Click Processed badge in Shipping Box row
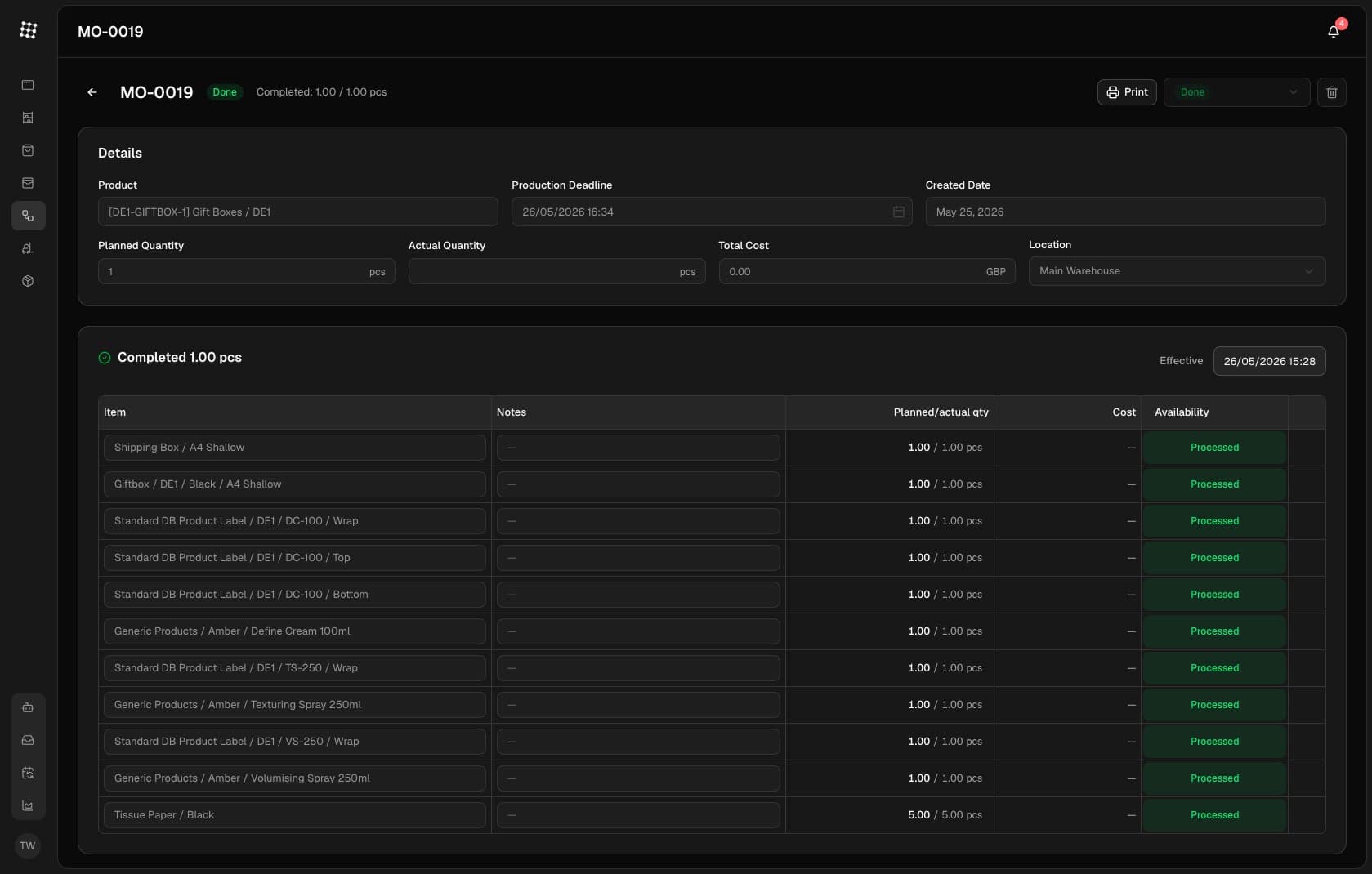The height and width of the screenshot is (874, 1372). [x=1214, y=448]
